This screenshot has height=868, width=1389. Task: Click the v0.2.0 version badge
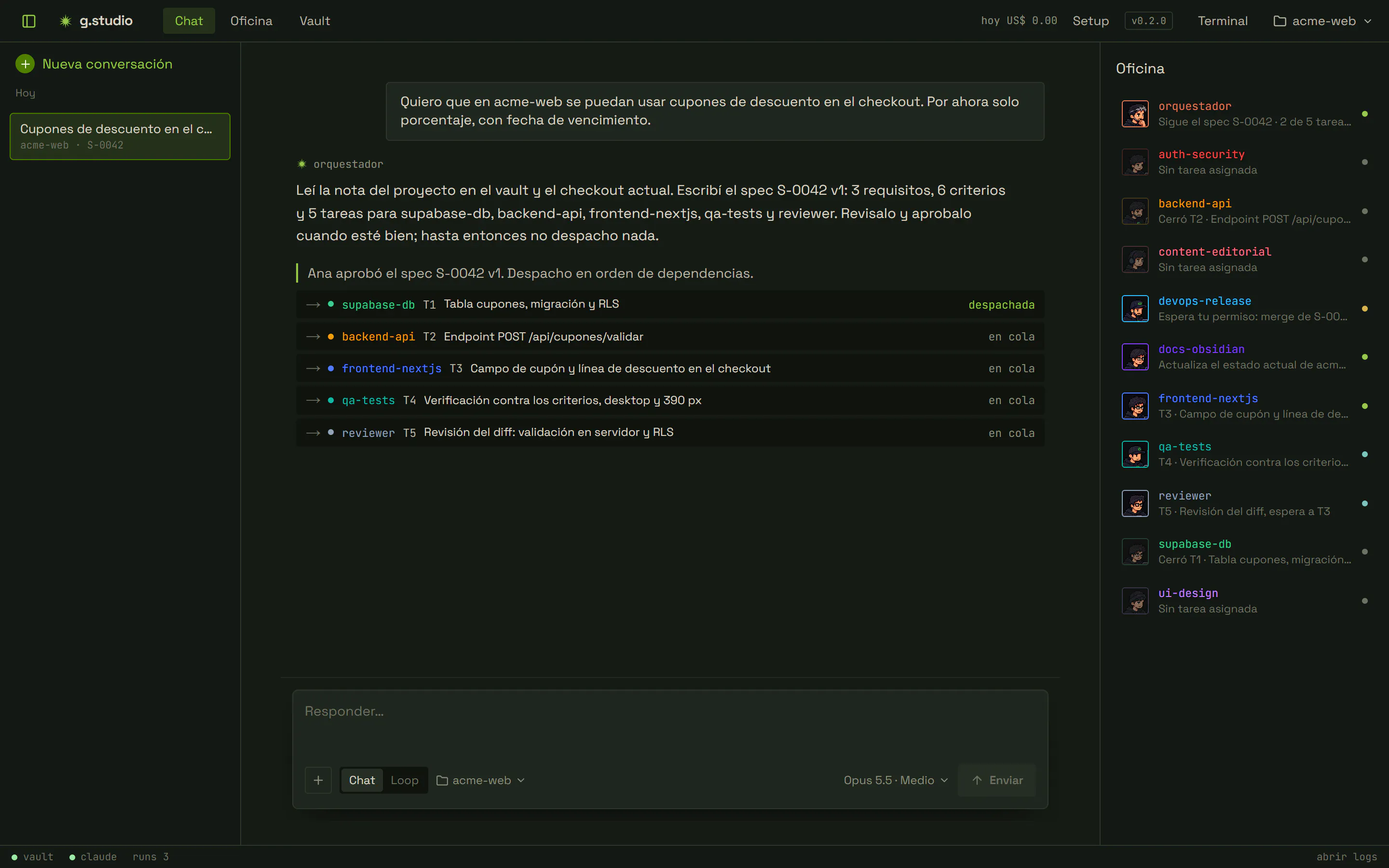[x=1148, y=21]
